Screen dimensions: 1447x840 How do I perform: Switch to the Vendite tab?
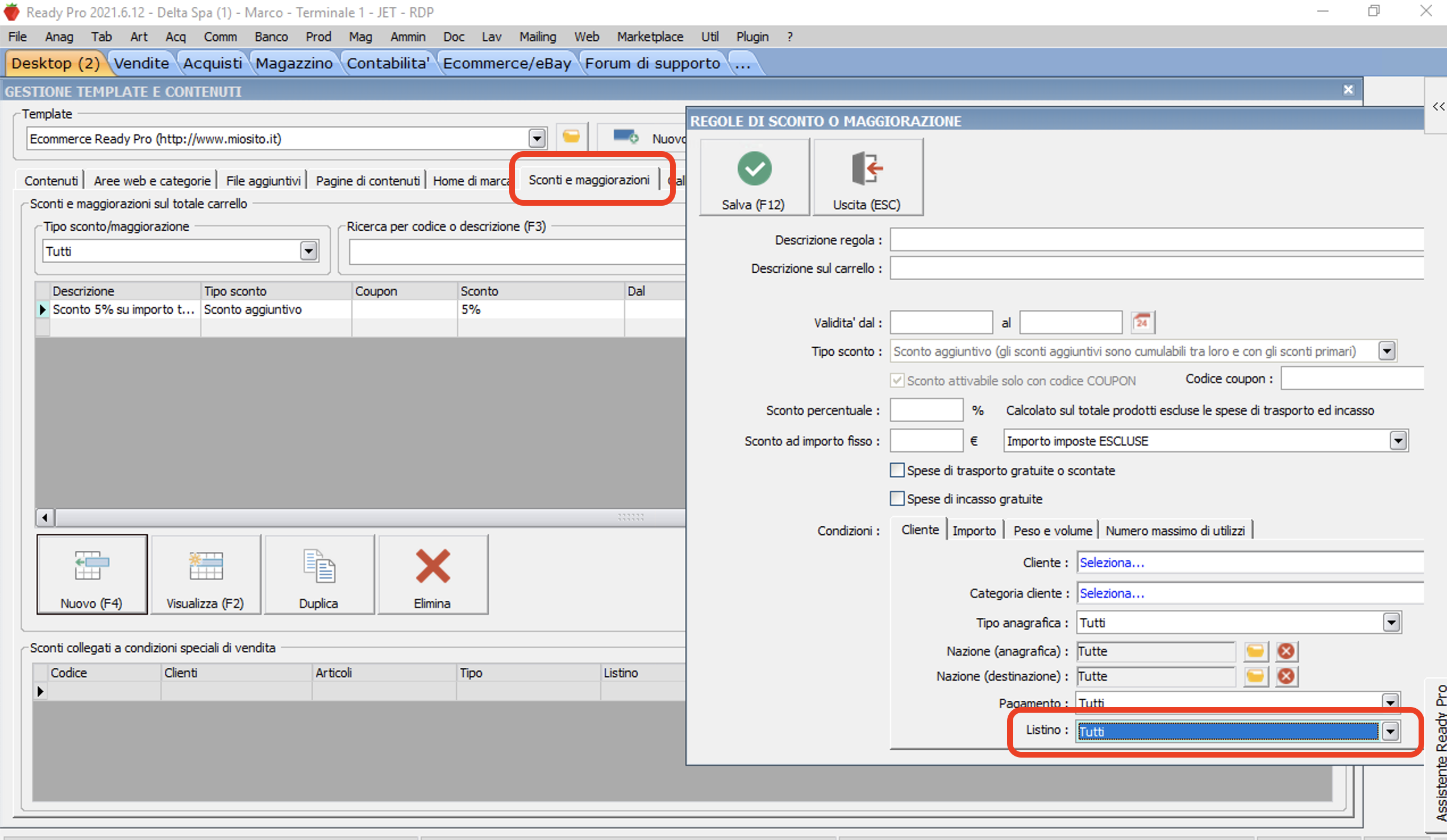click(x=142, y=63)
